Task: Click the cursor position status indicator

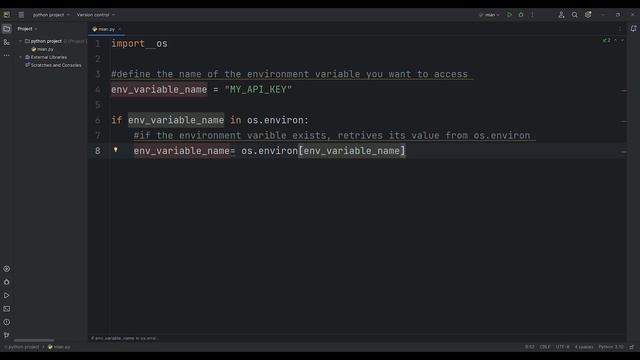Action: (x=529, y=347)
